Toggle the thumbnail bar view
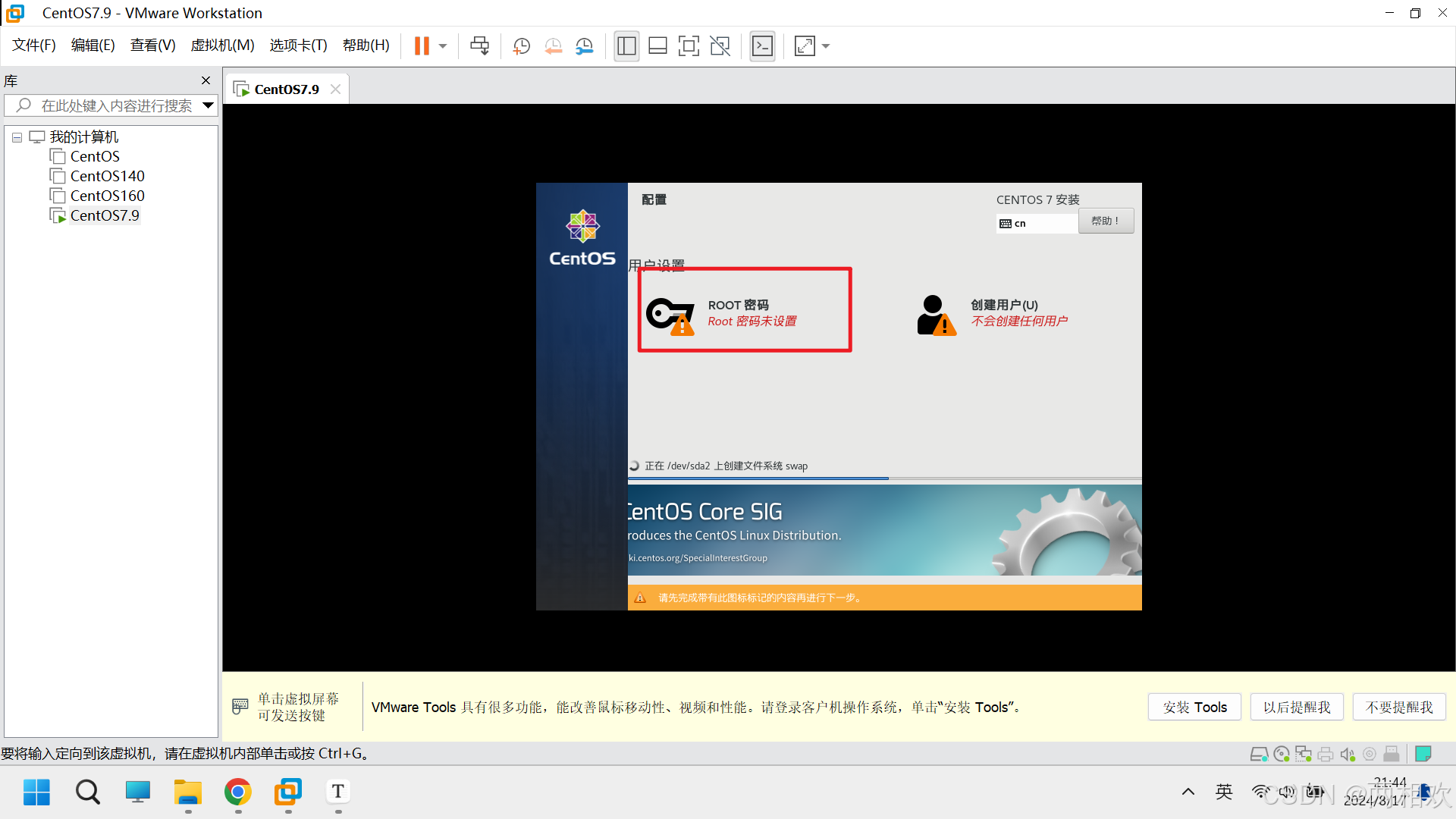This screenshot has height=819, width=1456. click(x=657, y=46)
